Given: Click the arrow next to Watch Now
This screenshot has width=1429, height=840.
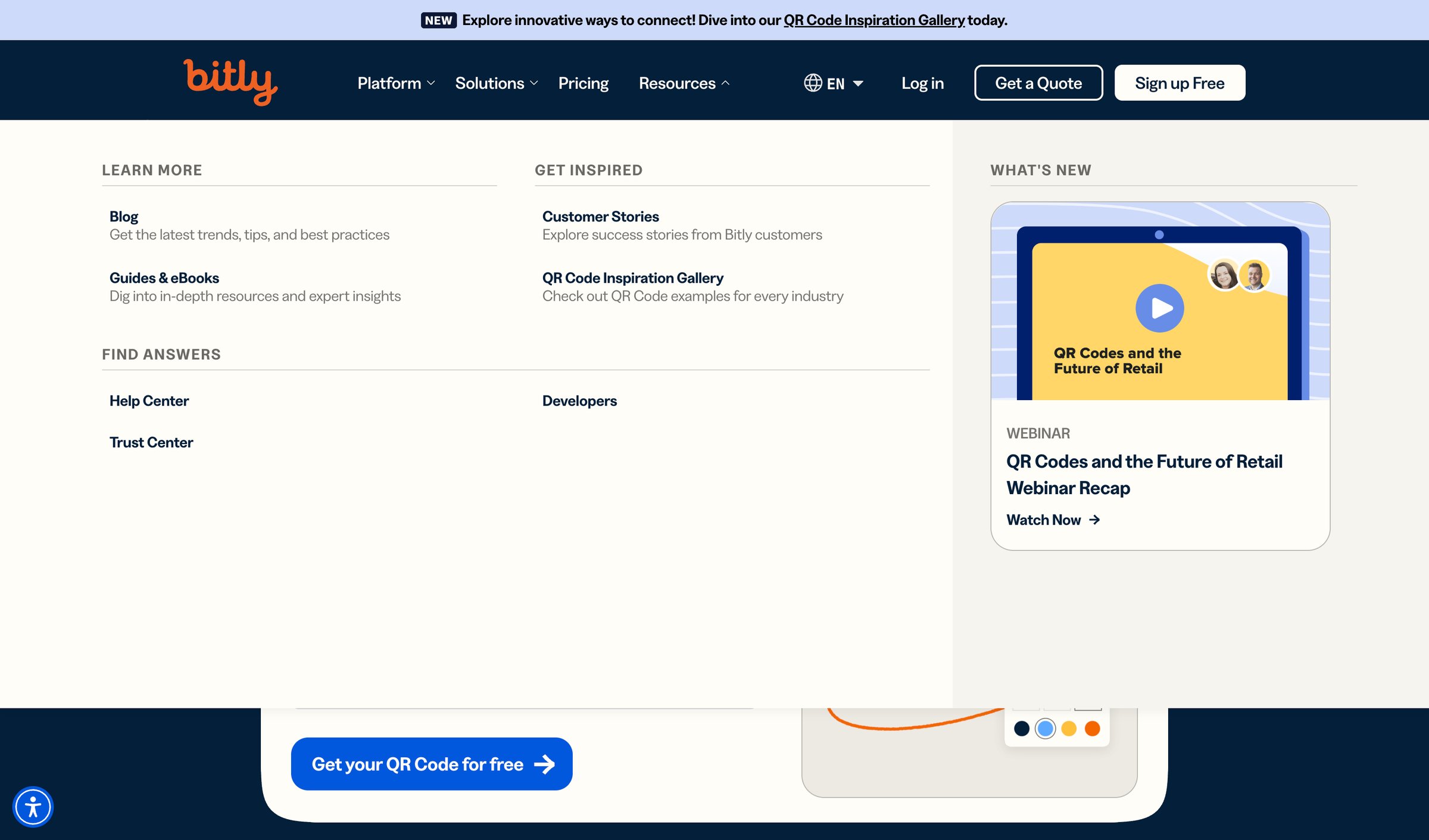Looking at the screenshot, I should pyautogui.click(x=1094, y=520).
